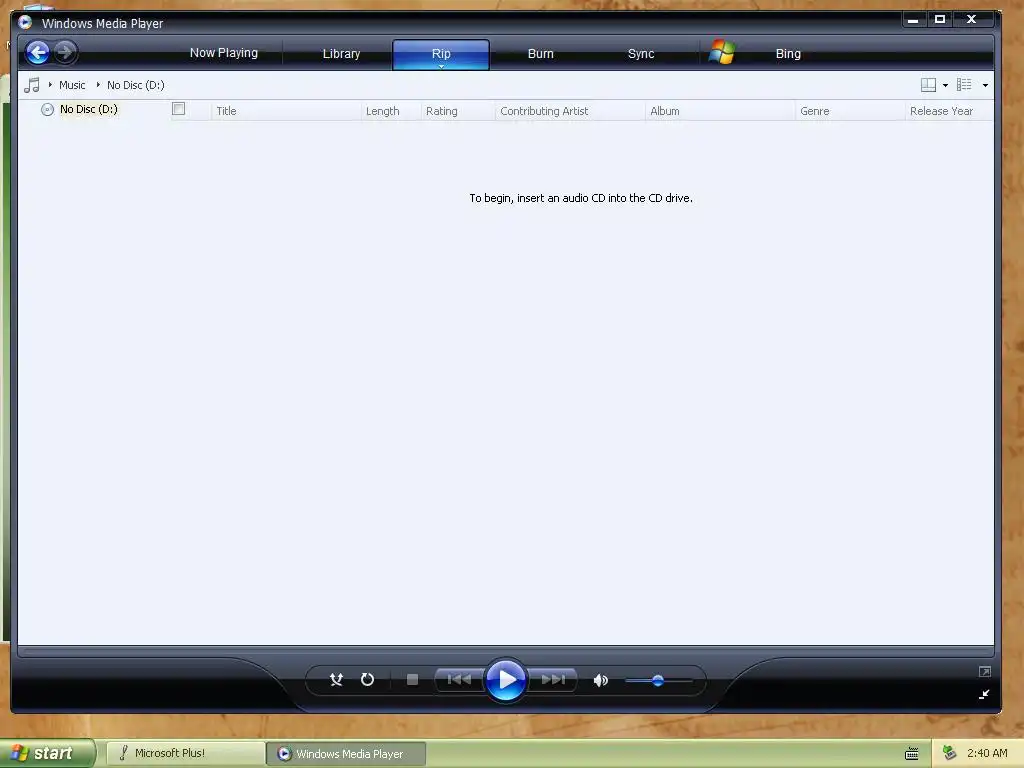Sort by the Length column header
This screenshot has width=1024, height=768.
click(391, 110)
